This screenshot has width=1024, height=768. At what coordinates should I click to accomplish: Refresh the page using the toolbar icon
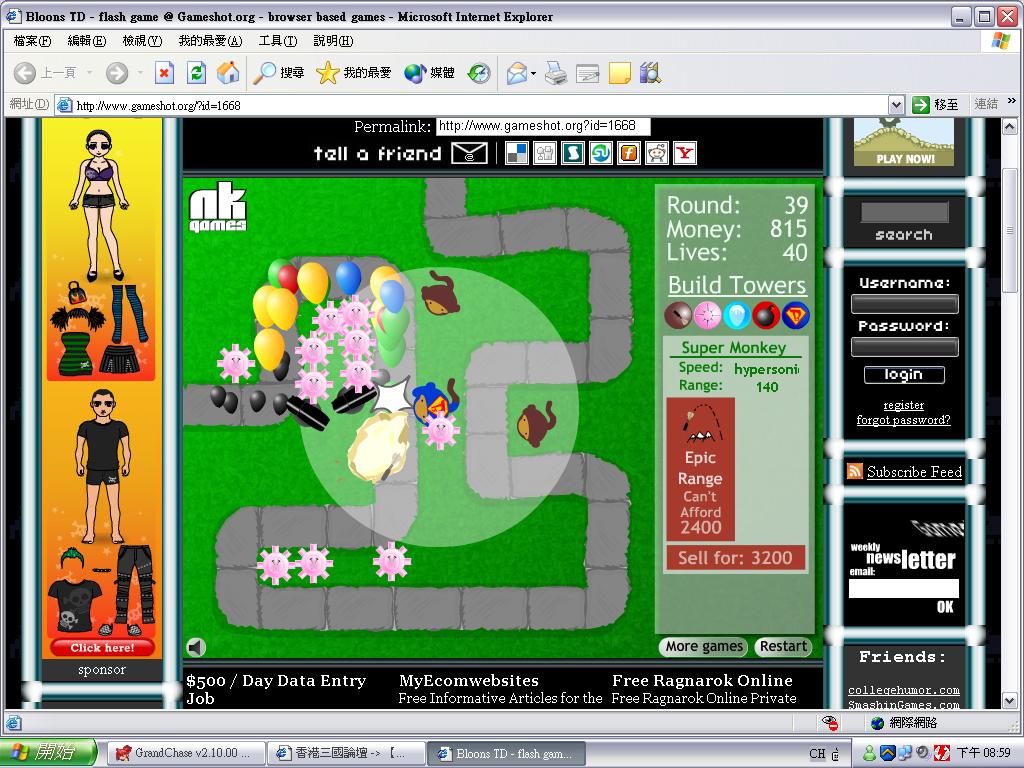pyautogui.click(x=196, y=72)
